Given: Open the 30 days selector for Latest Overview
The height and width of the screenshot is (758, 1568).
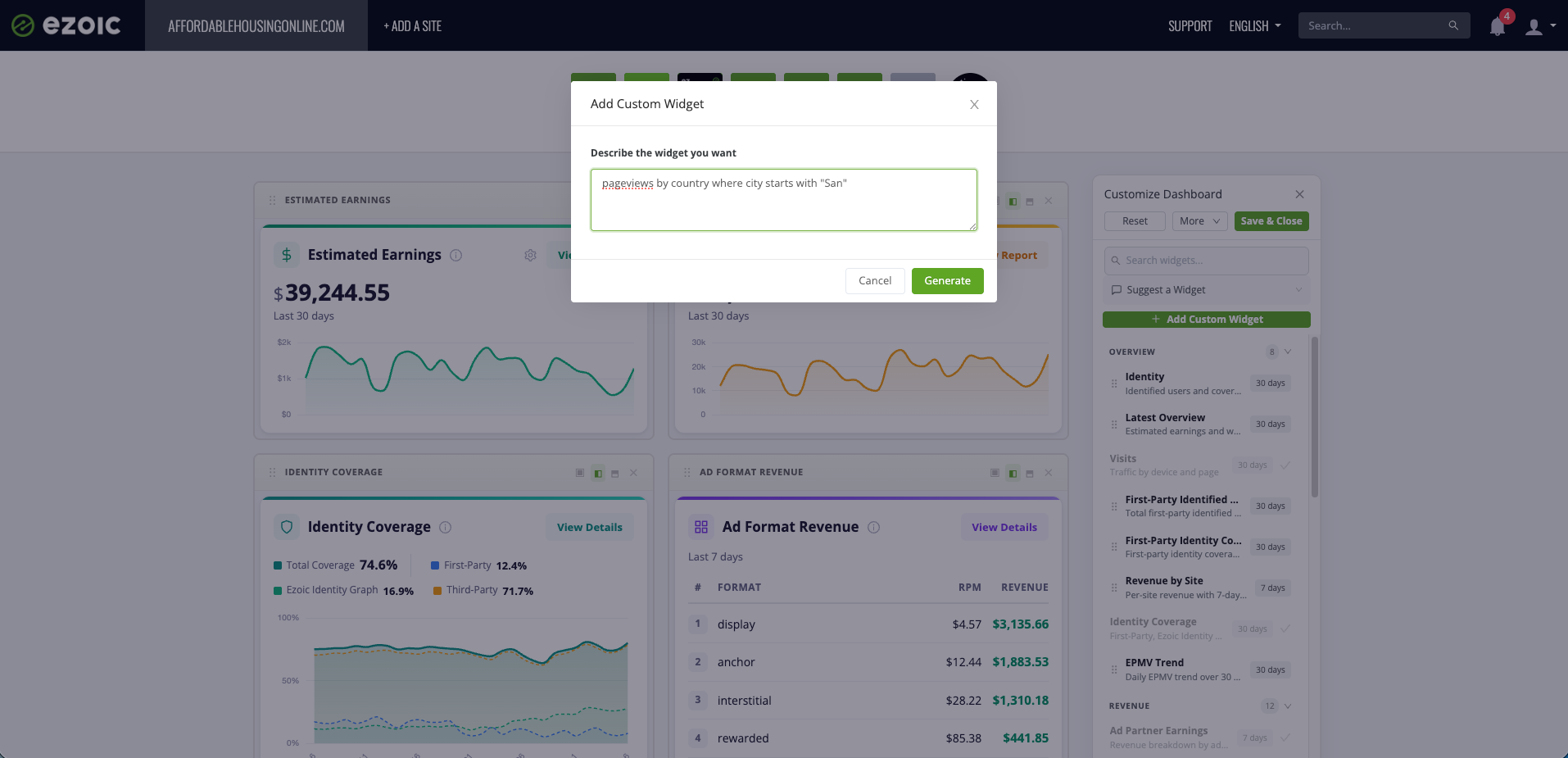Looking at the screenshot, I should point(1270,424).
